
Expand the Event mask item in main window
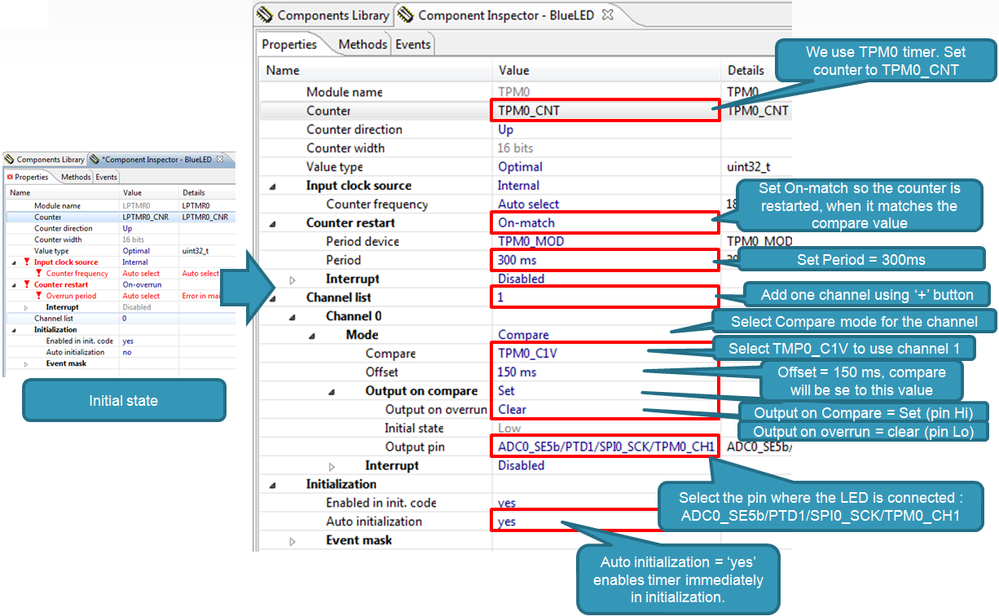(292, 541)
